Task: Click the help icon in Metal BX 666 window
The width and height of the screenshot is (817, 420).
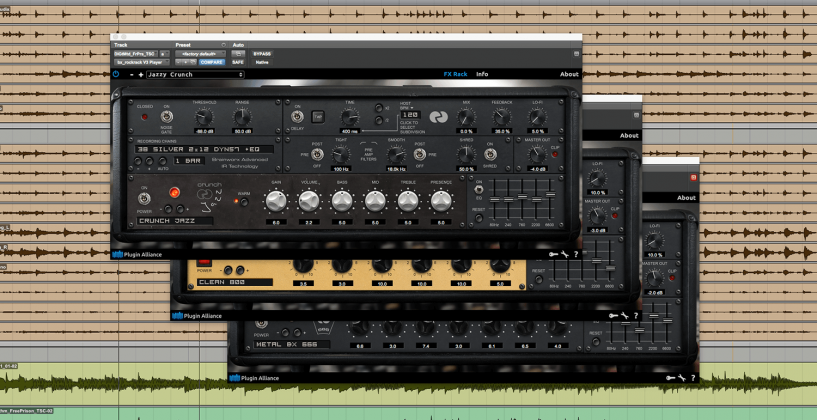Action: (694, 378)
